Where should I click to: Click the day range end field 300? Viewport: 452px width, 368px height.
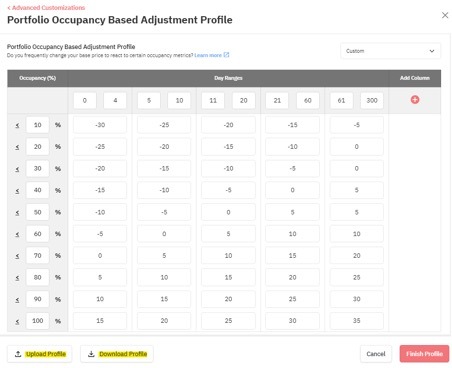[x=372, y=100]
